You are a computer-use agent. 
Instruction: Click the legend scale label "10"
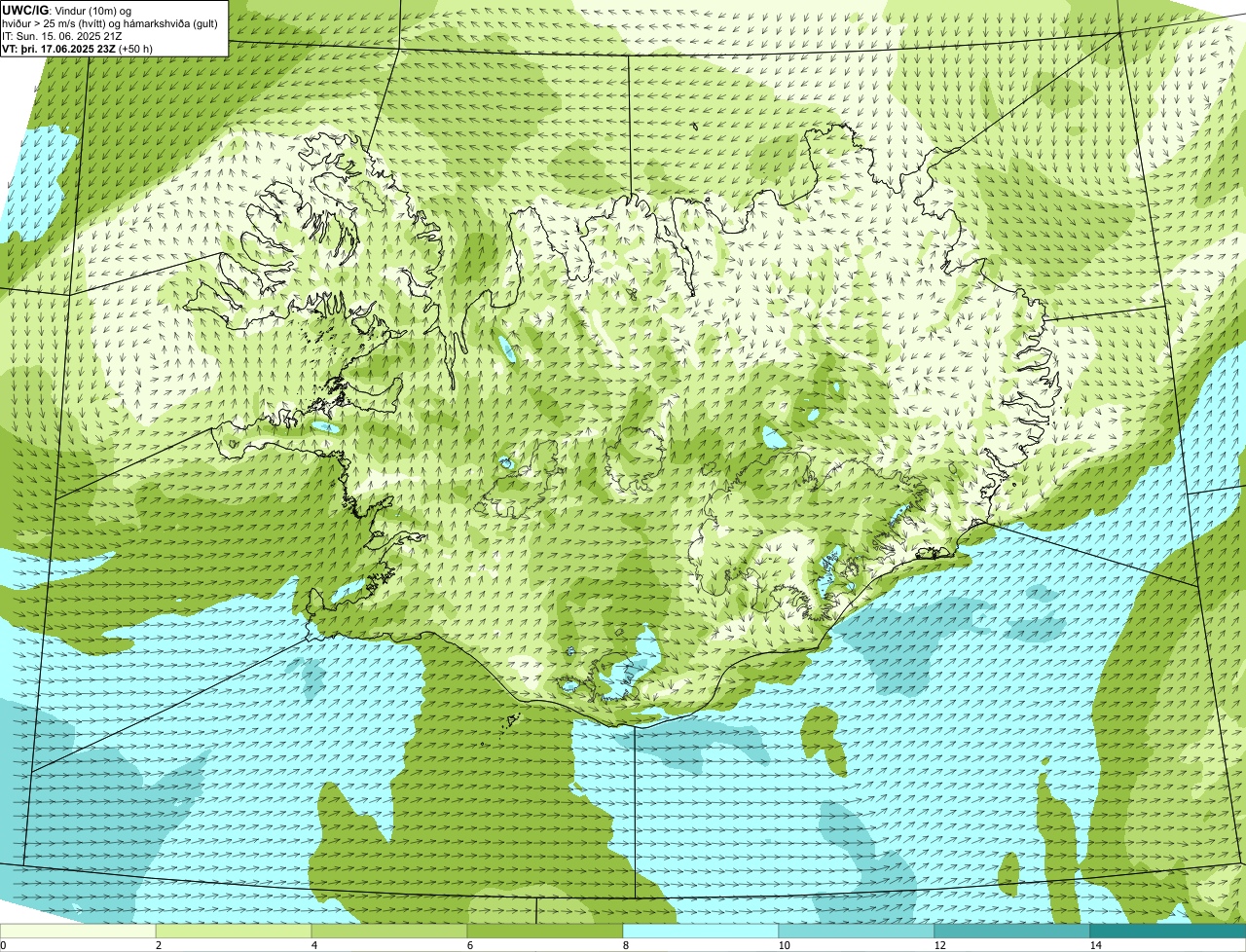coord(784,945)
